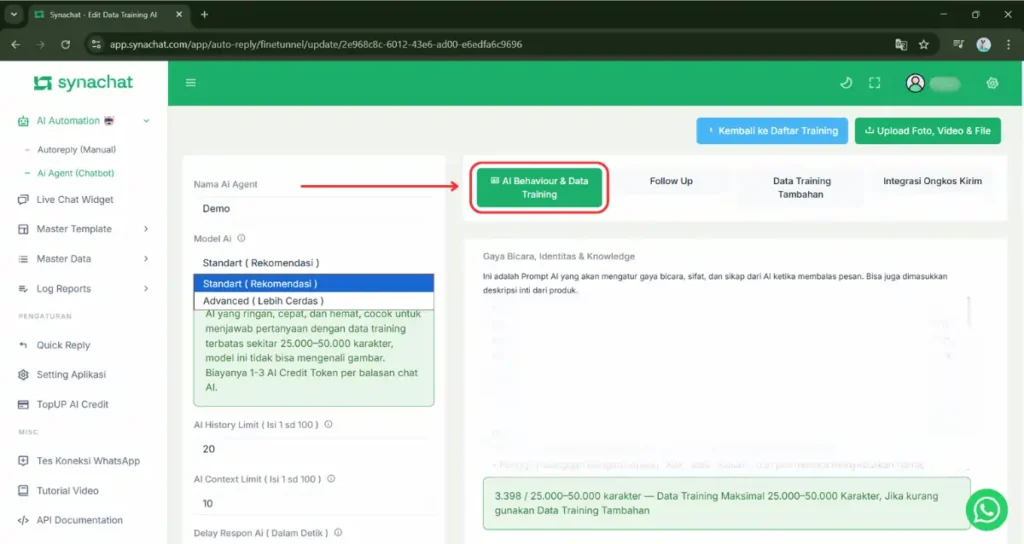
Task: Click the AI History Limit info icon
Action: [x=328, y=424]
